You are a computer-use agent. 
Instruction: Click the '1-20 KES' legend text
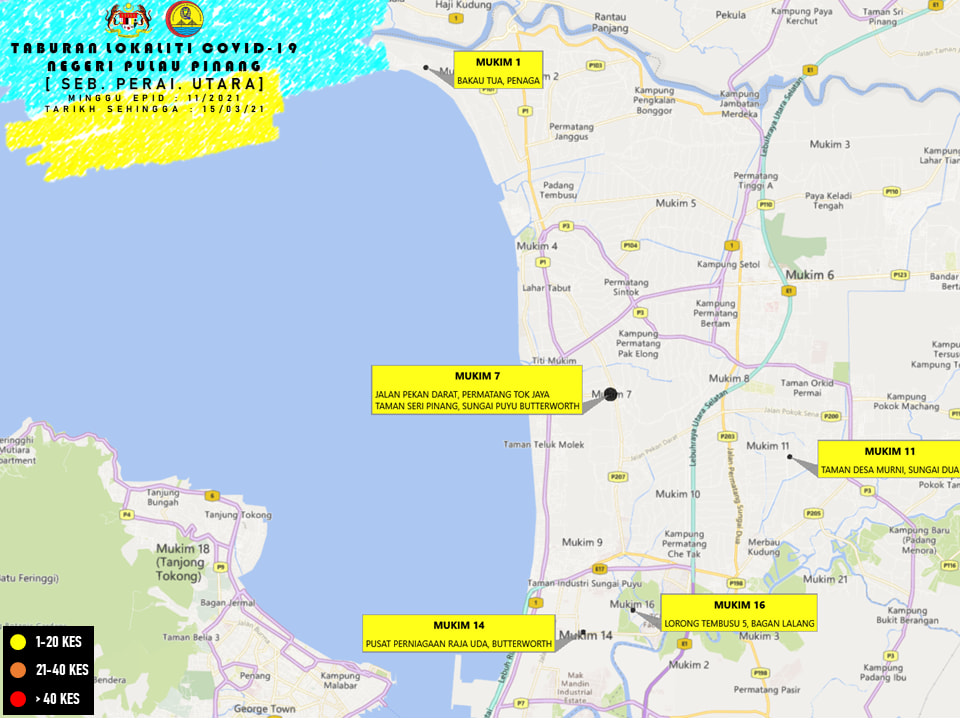click(x=59, y=642)
